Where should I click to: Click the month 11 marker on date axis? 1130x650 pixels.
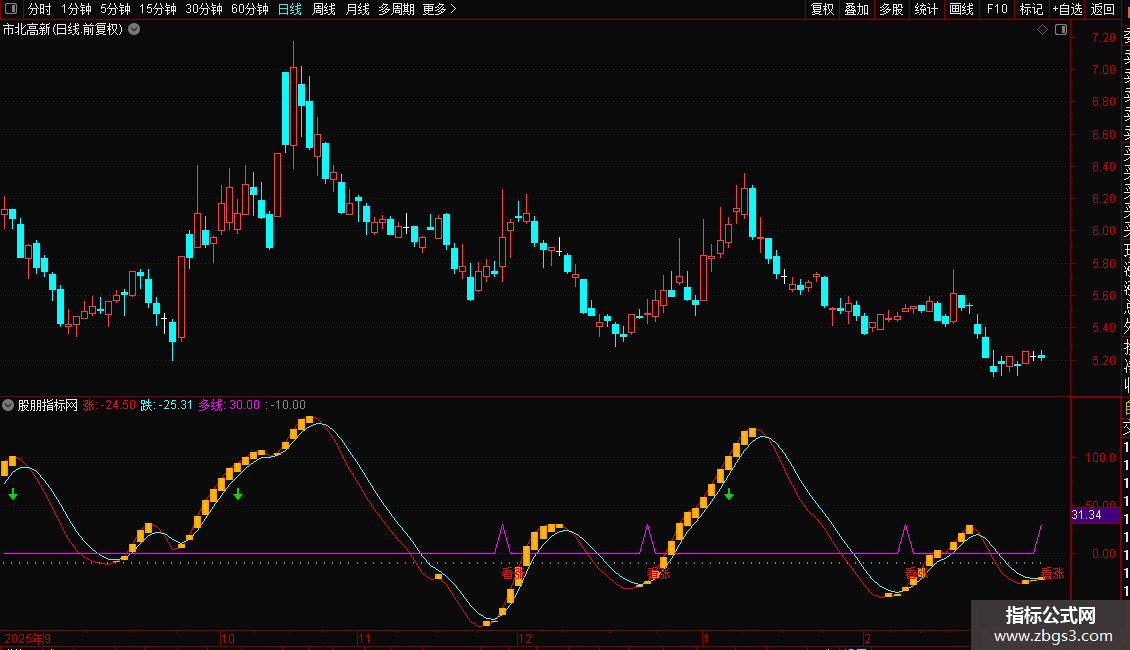coord(365,638)
